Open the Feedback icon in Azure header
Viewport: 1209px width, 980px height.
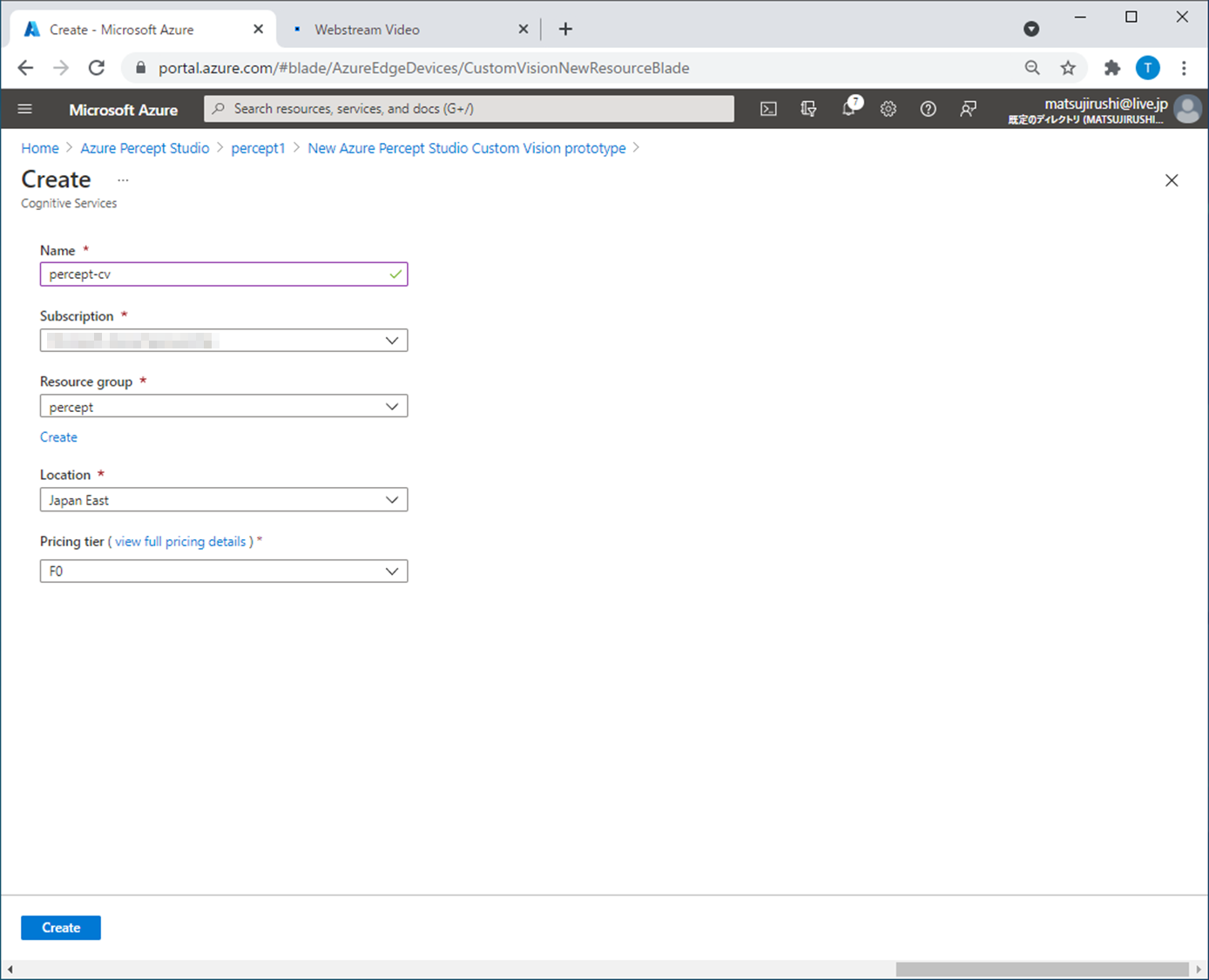tap(969, 109)
